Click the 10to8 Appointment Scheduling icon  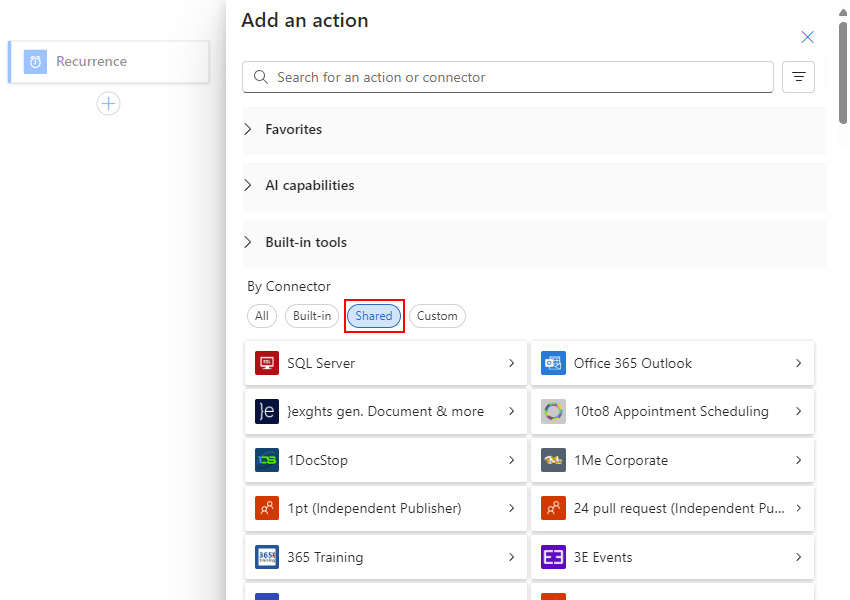pyautogui.click(x=553, y=411)
